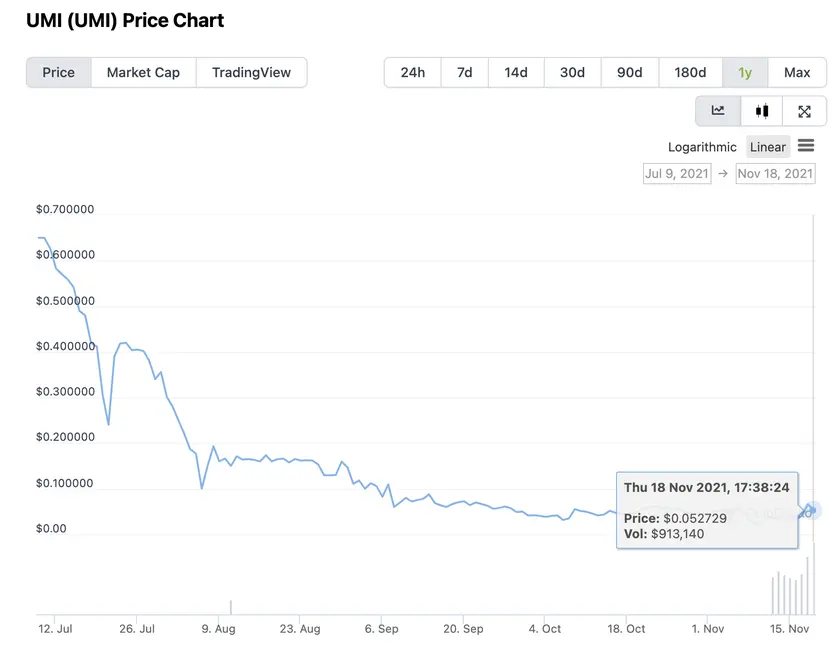Switch to candlestick chart icon
Screen dimensions: 833x652
762,111
